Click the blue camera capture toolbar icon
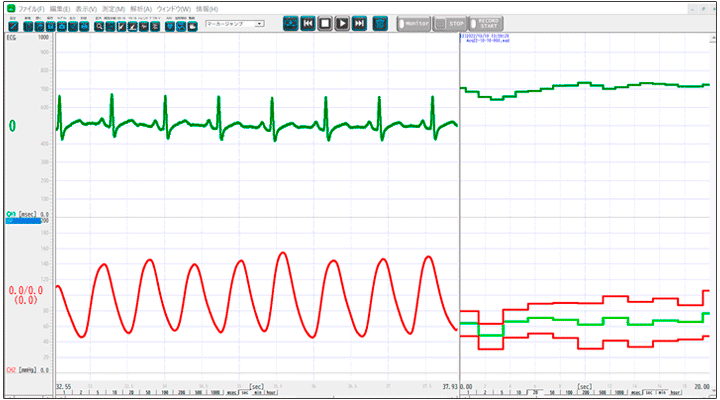720x400 pixels. [62, 27]
